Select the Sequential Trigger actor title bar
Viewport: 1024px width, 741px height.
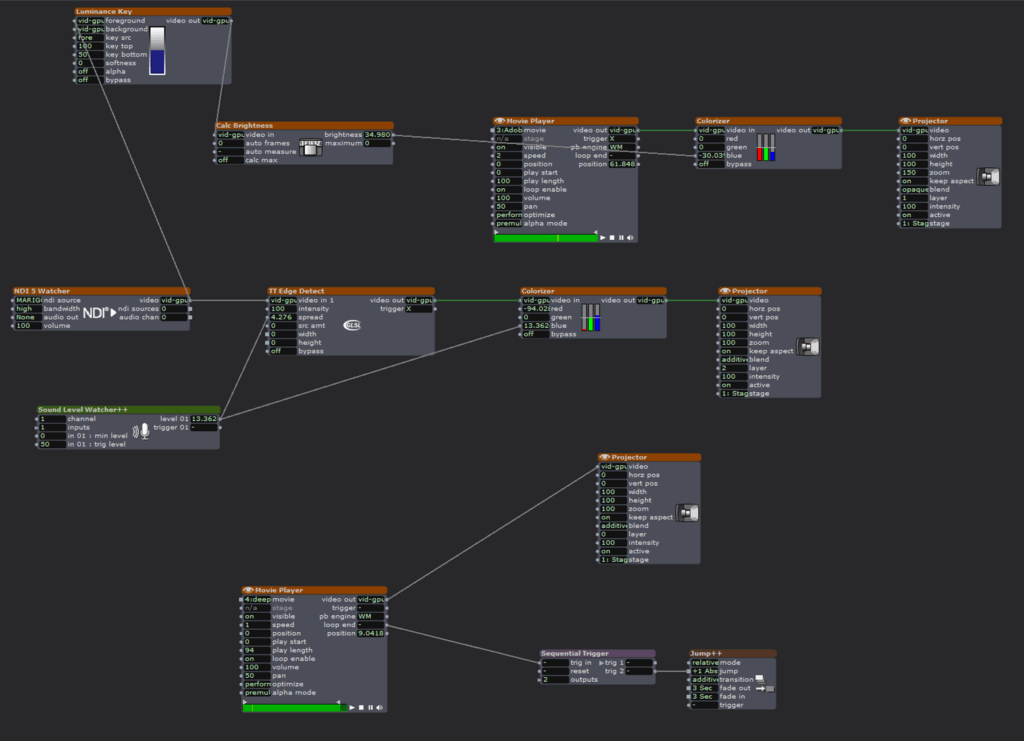(598, 654)
